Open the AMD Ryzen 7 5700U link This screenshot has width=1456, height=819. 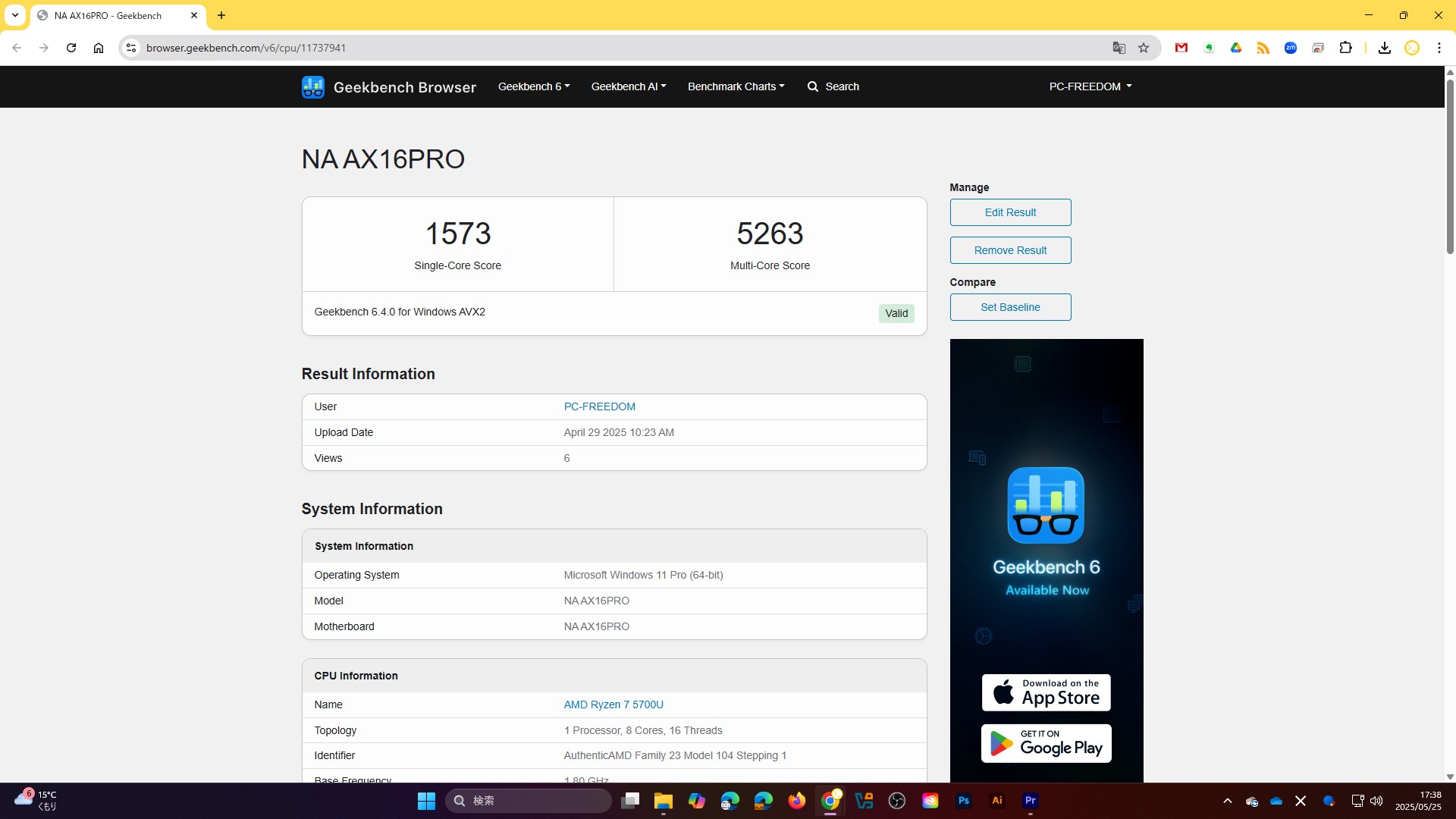click(x=613, y=704)
